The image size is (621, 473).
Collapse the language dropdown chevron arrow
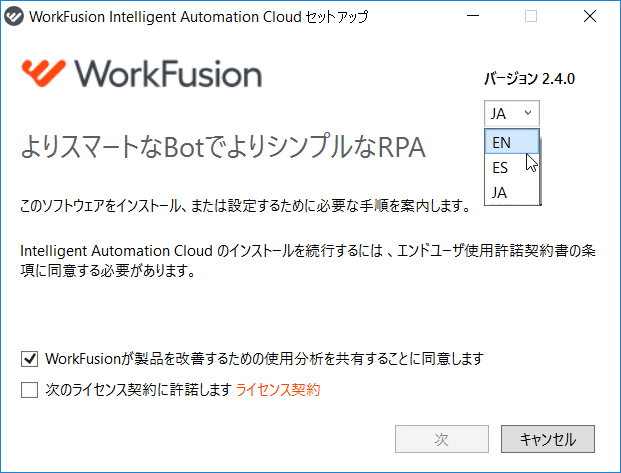pos(528,113)
